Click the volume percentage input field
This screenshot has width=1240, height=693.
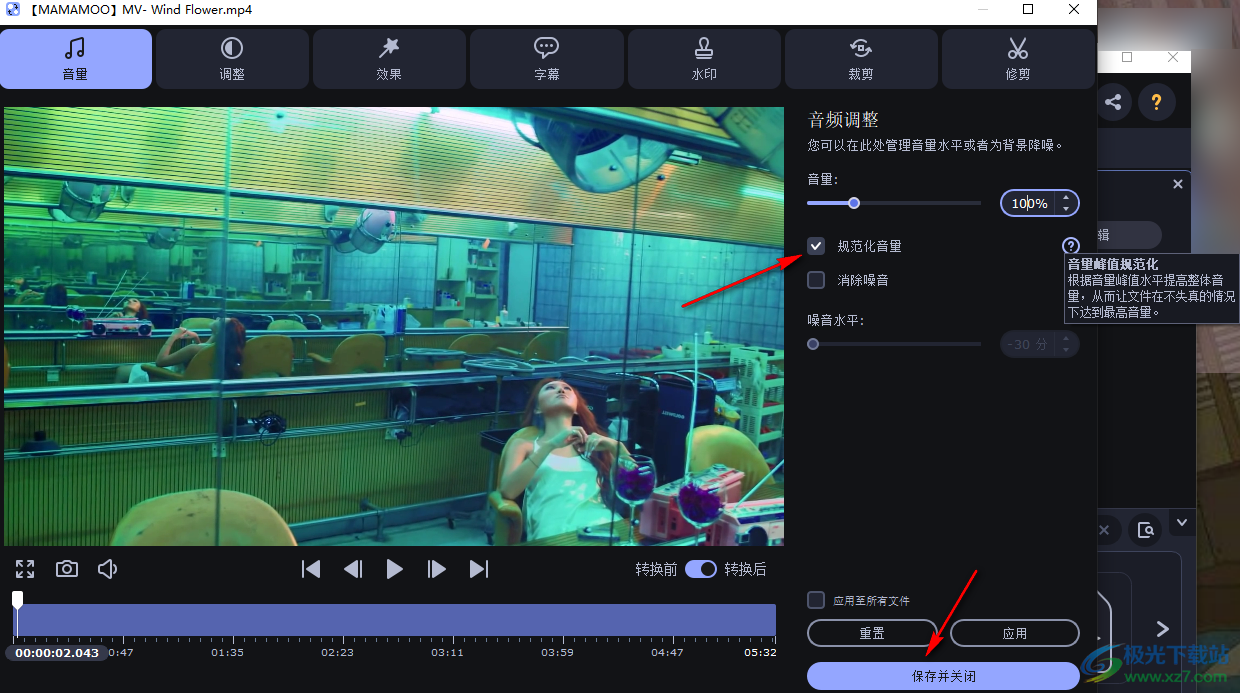(x=1029, y=203)
